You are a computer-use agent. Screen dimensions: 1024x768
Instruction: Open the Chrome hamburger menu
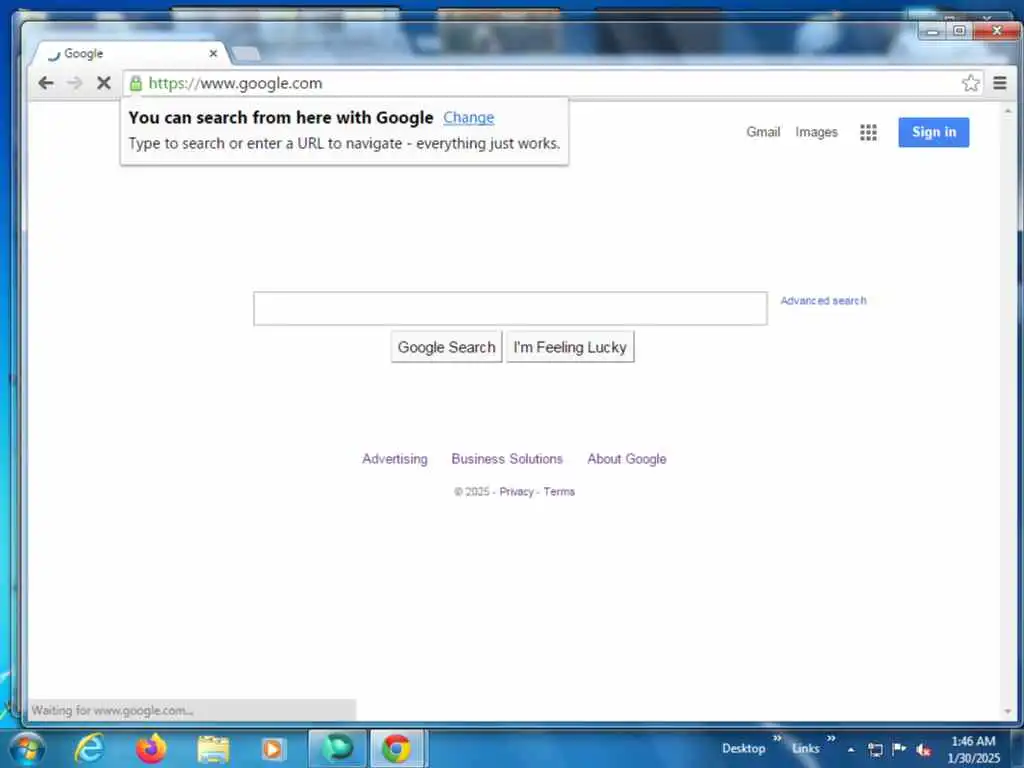pos(1000,83)
